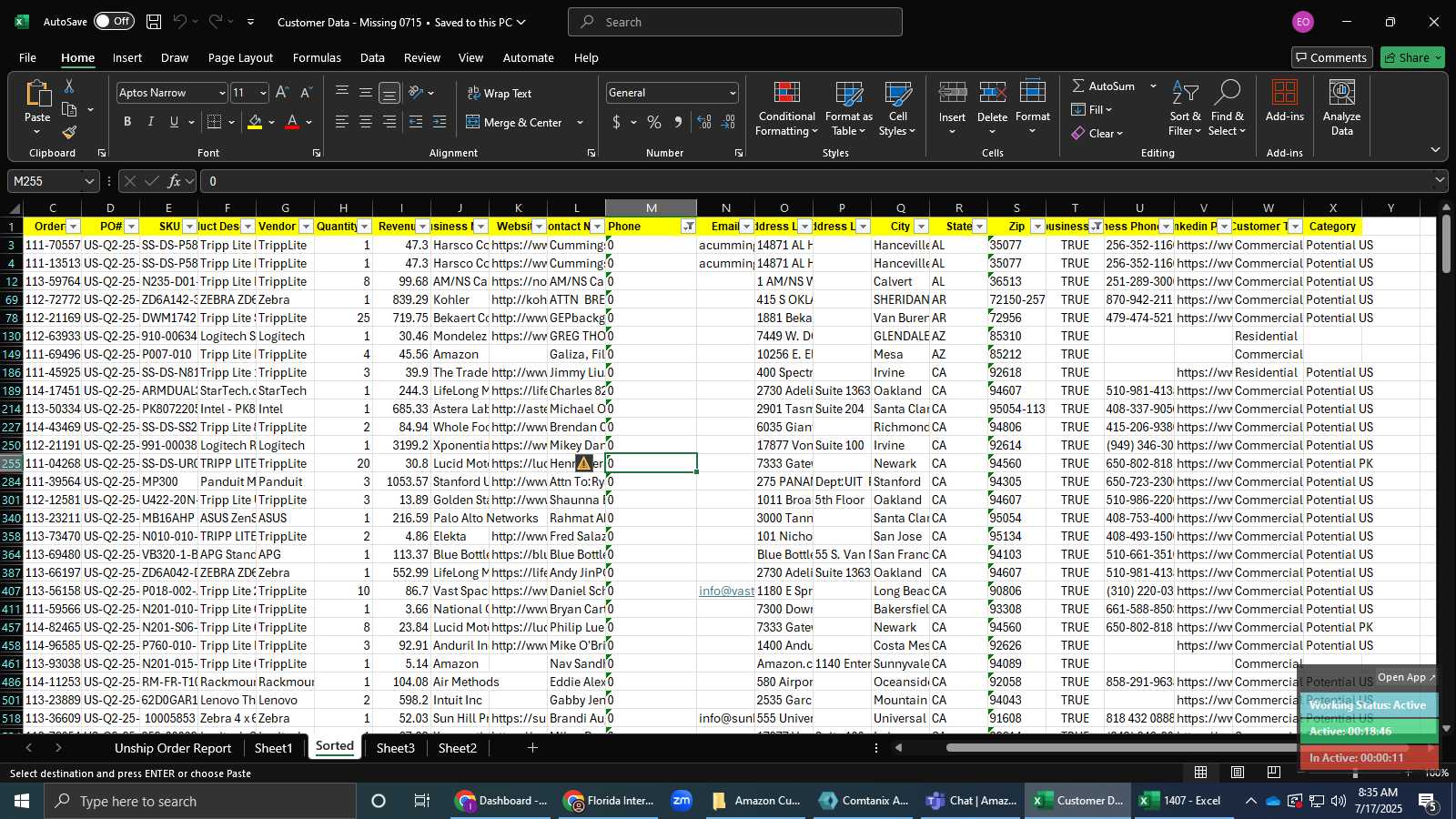Open the 1407 - Excel taskbar window
The width and height of the screenshot is (1456, 819).
[1182, 801]
